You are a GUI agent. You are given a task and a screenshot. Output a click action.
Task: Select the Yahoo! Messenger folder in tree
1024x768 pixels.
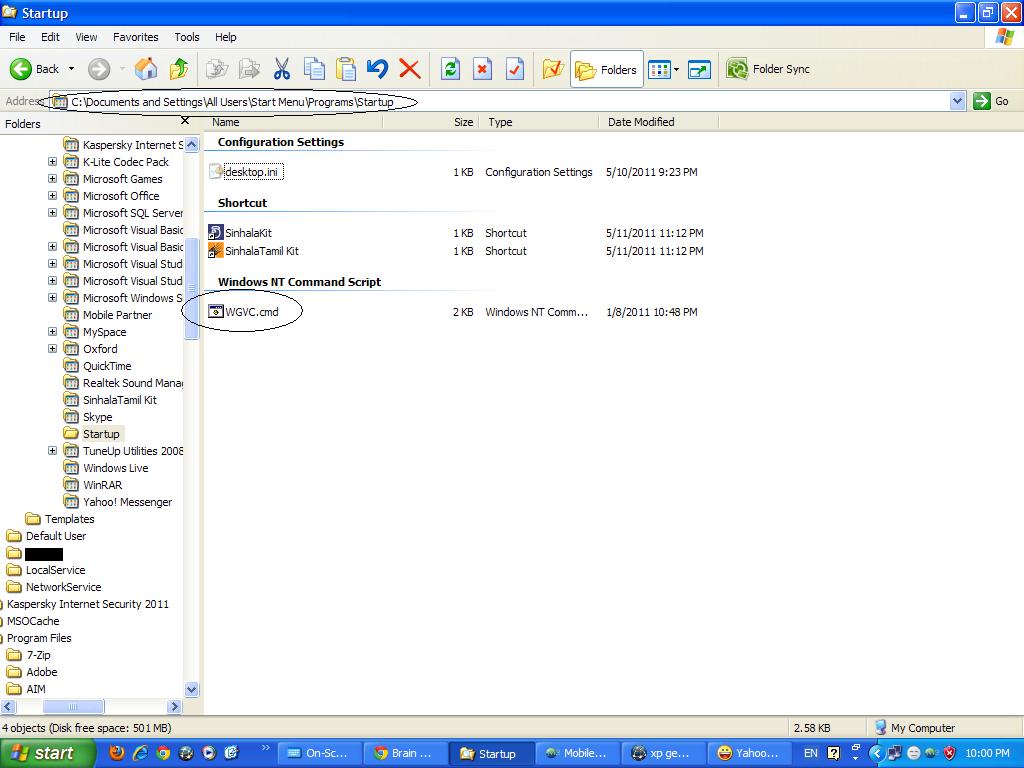tap(127, 502)
